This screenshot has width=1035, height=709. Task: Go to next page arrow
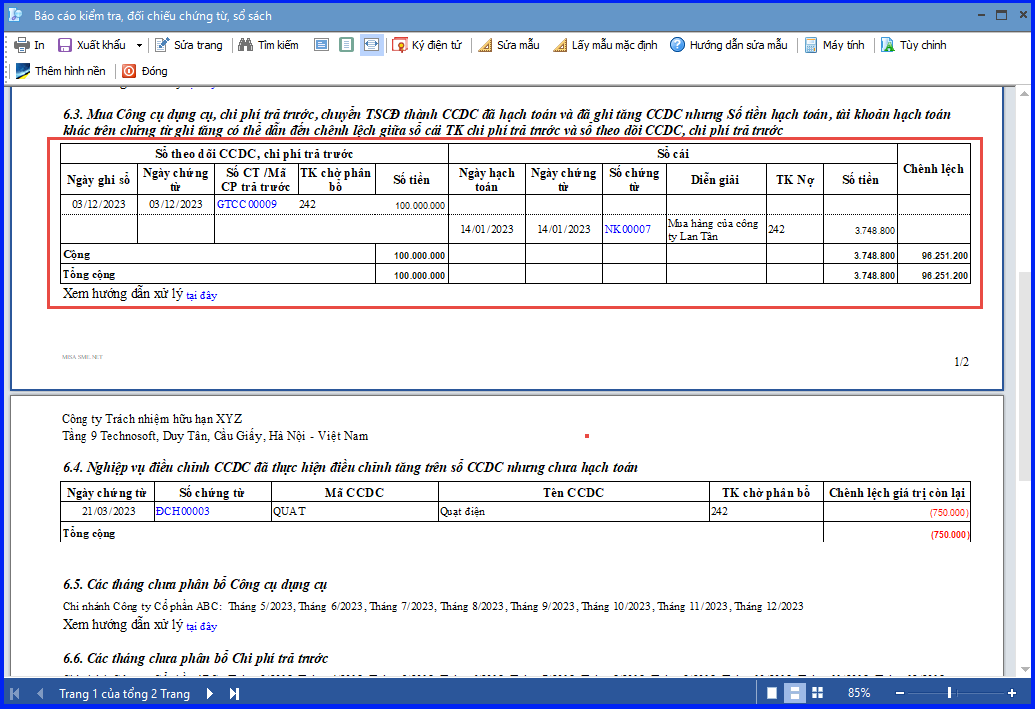coord(210,693)
